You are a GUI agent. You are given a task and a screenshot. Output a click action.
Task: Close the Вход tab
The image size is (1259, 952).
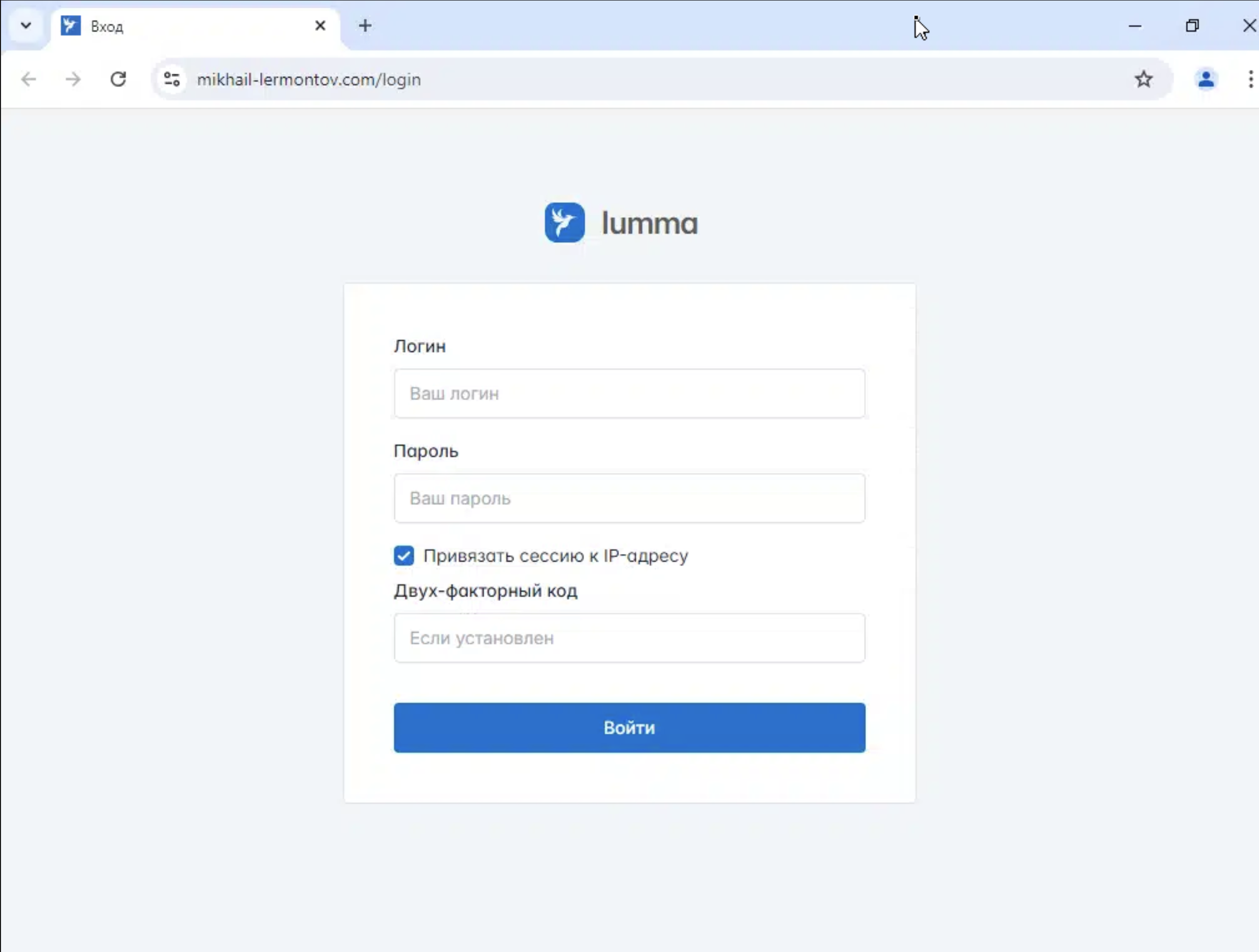(320, 26)
